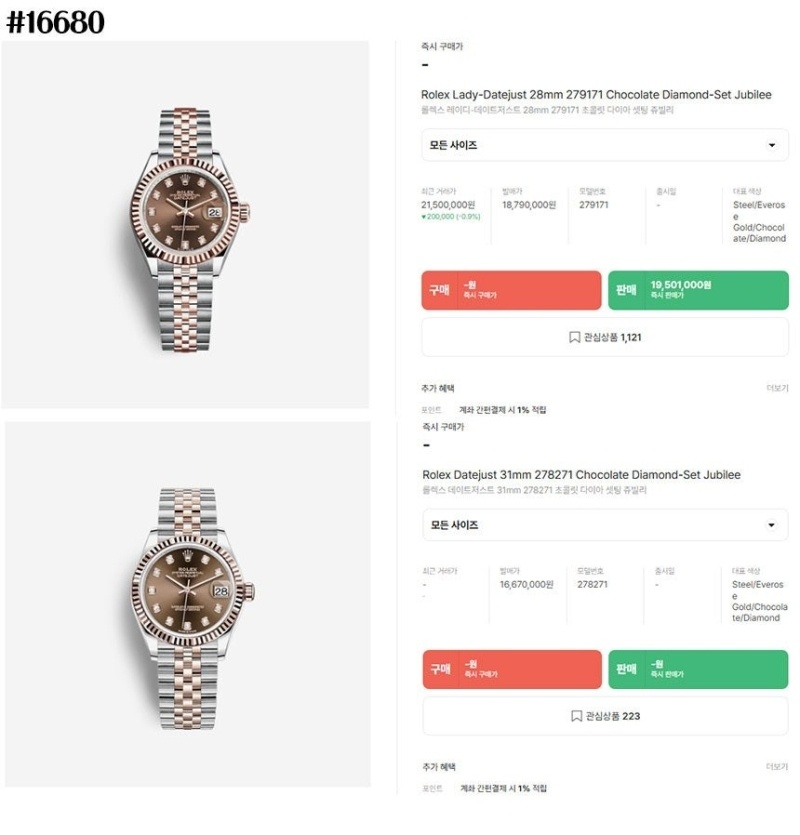Click the 16,670,000원 retail price value
Screen dimensions: 800x835
pyautogui.click(x=526, y=584)
